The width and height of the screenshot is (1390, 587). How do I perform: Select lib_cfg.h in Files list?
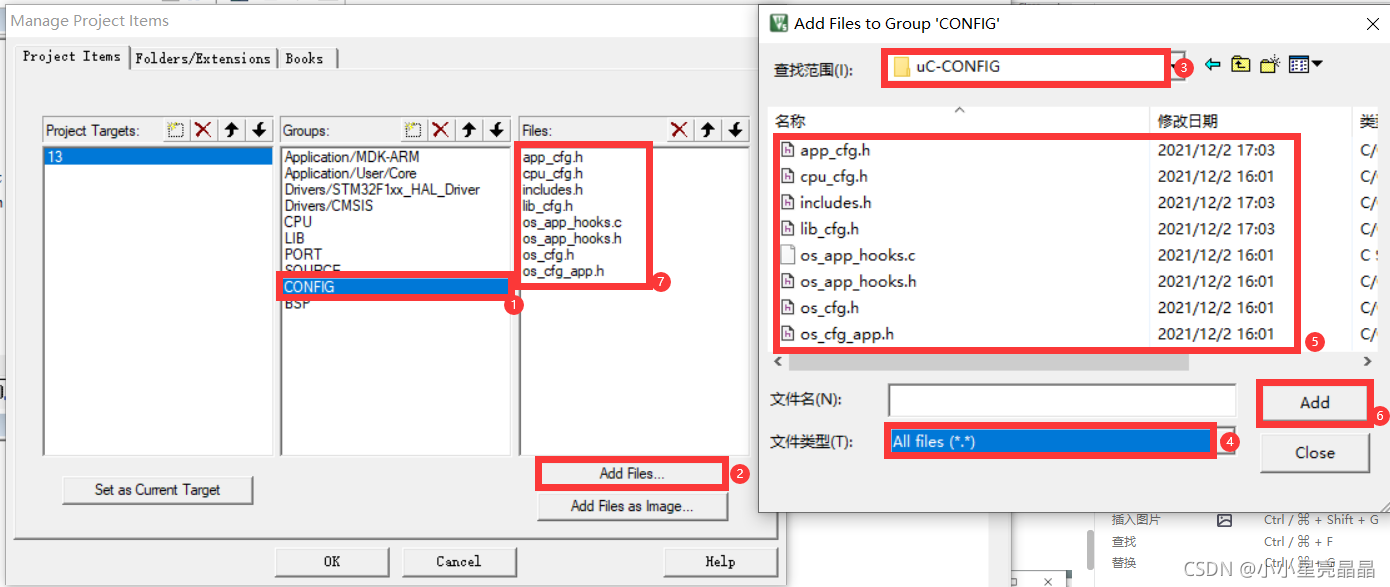(x=548, y=206)
